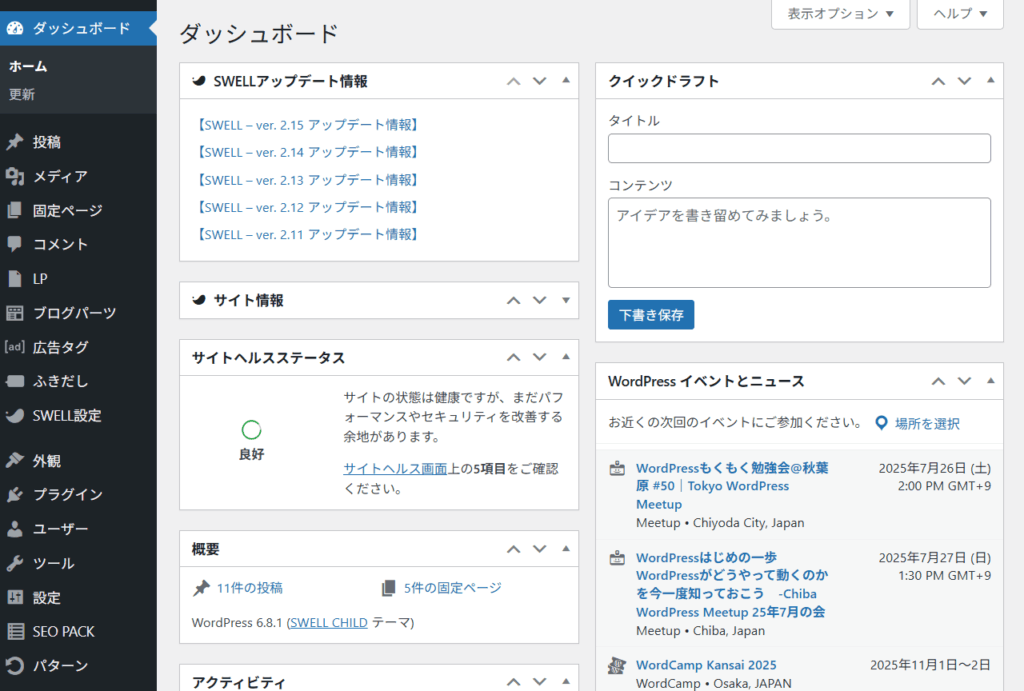The height and width of the screenshot is (691, 1024).
Task: Move サイトヘルスステータス panel down
Action: pos(539,357)
